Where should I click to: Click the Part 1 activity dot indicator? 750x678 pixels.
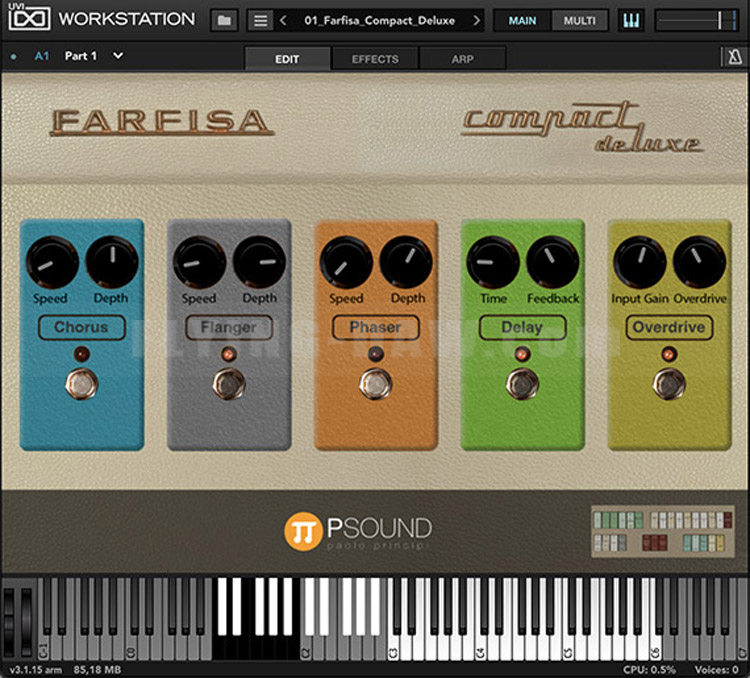(x=13, y=57)
